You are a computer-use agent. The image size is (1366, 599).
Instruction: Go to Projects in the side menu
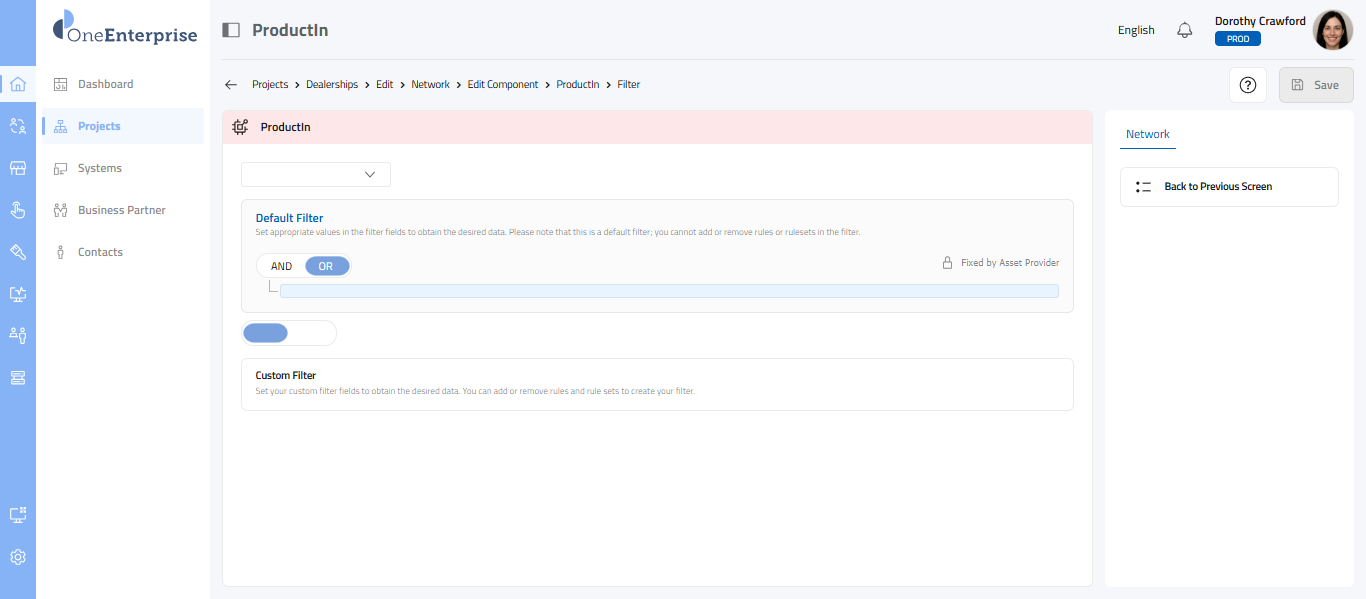99,126
